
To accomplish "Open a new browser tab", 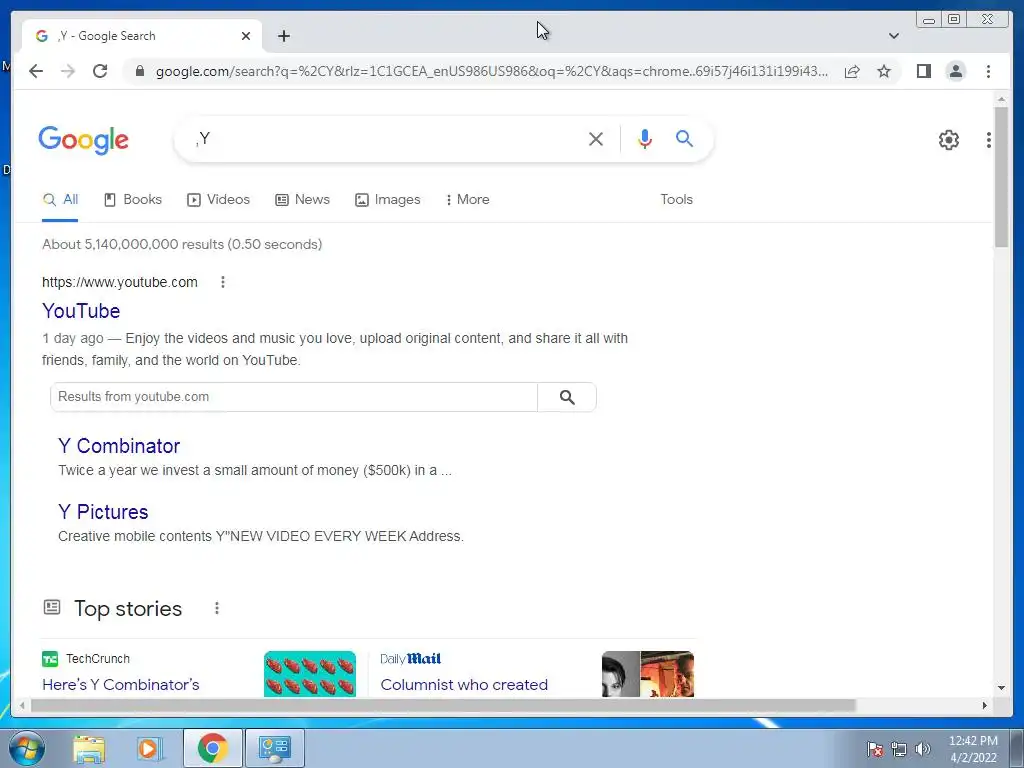I will 283,36.
